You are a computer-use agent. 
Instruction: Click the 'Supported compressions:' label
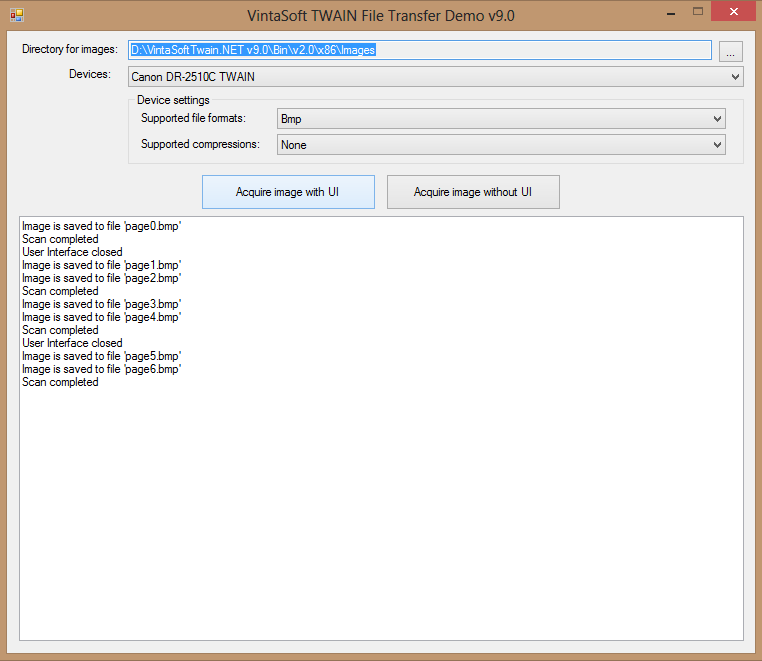click(x=200, y=144)
